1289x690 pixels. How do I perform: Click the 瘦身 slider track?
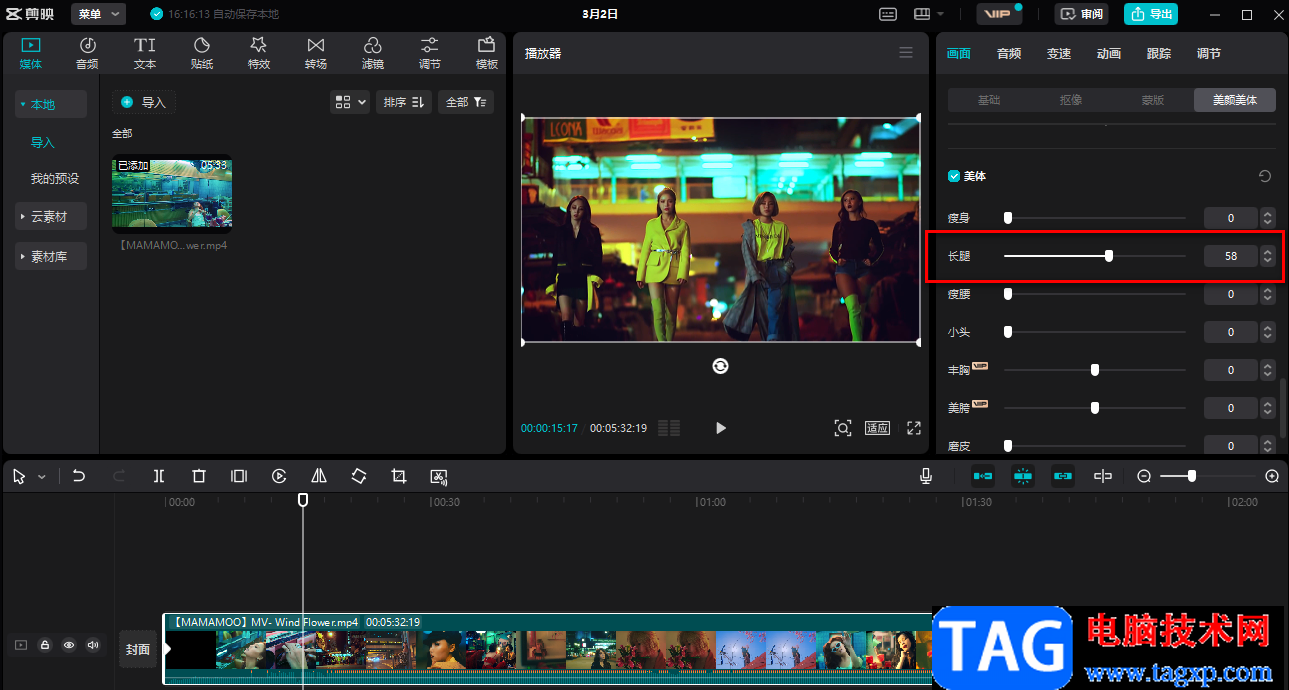click(1095, 218)
